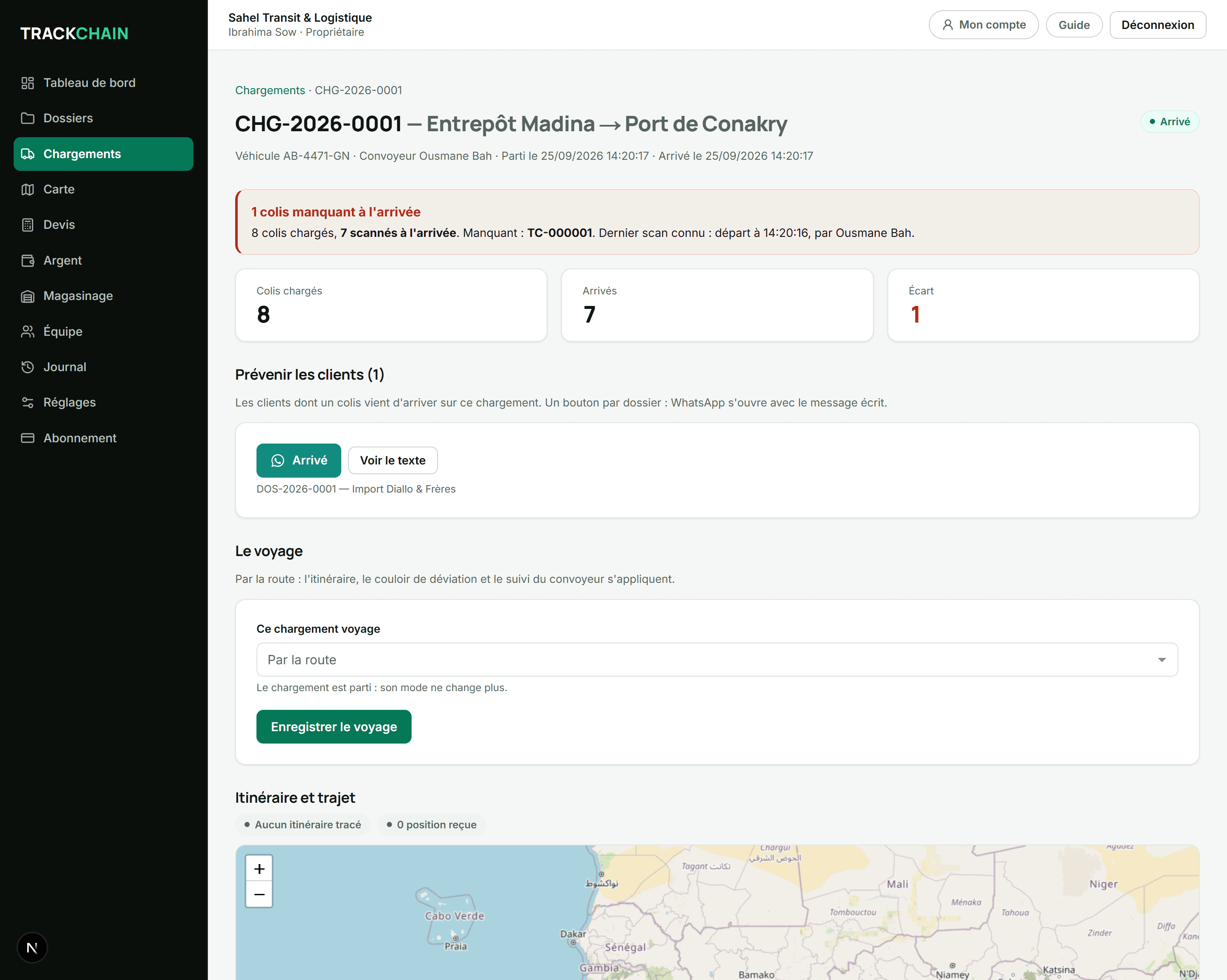
Task: Click the Guide button
Action: pyautogui.click(x=1074, y=25)
